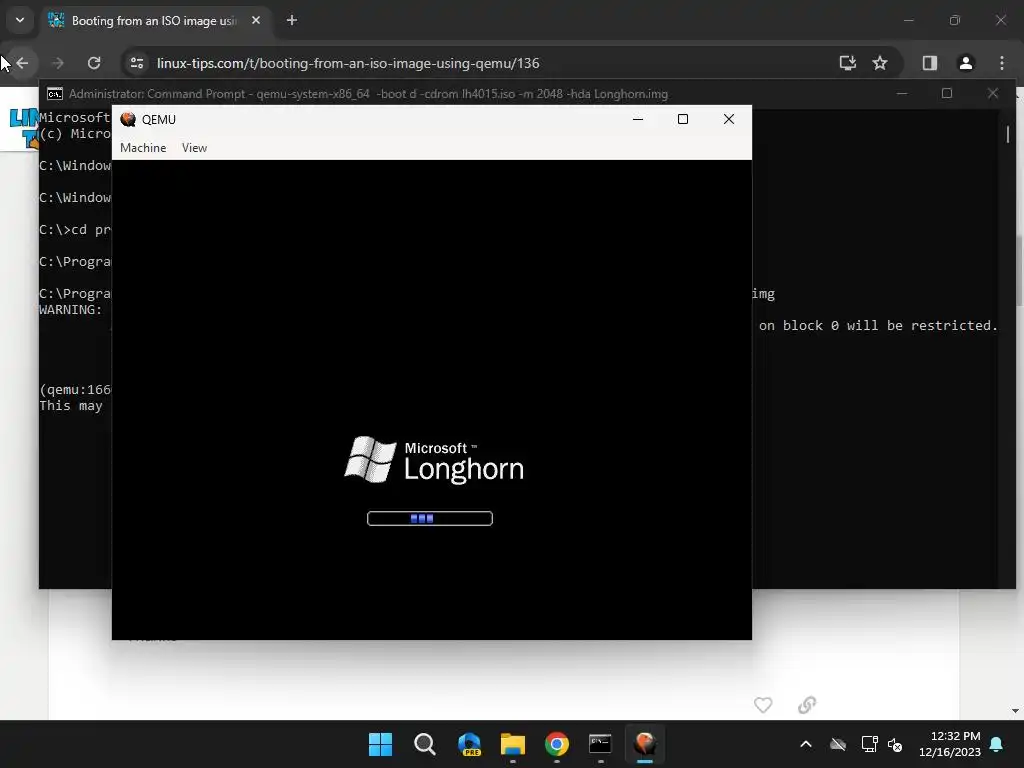
Task: Click the Linux Tips site logo
Action: 24,128
